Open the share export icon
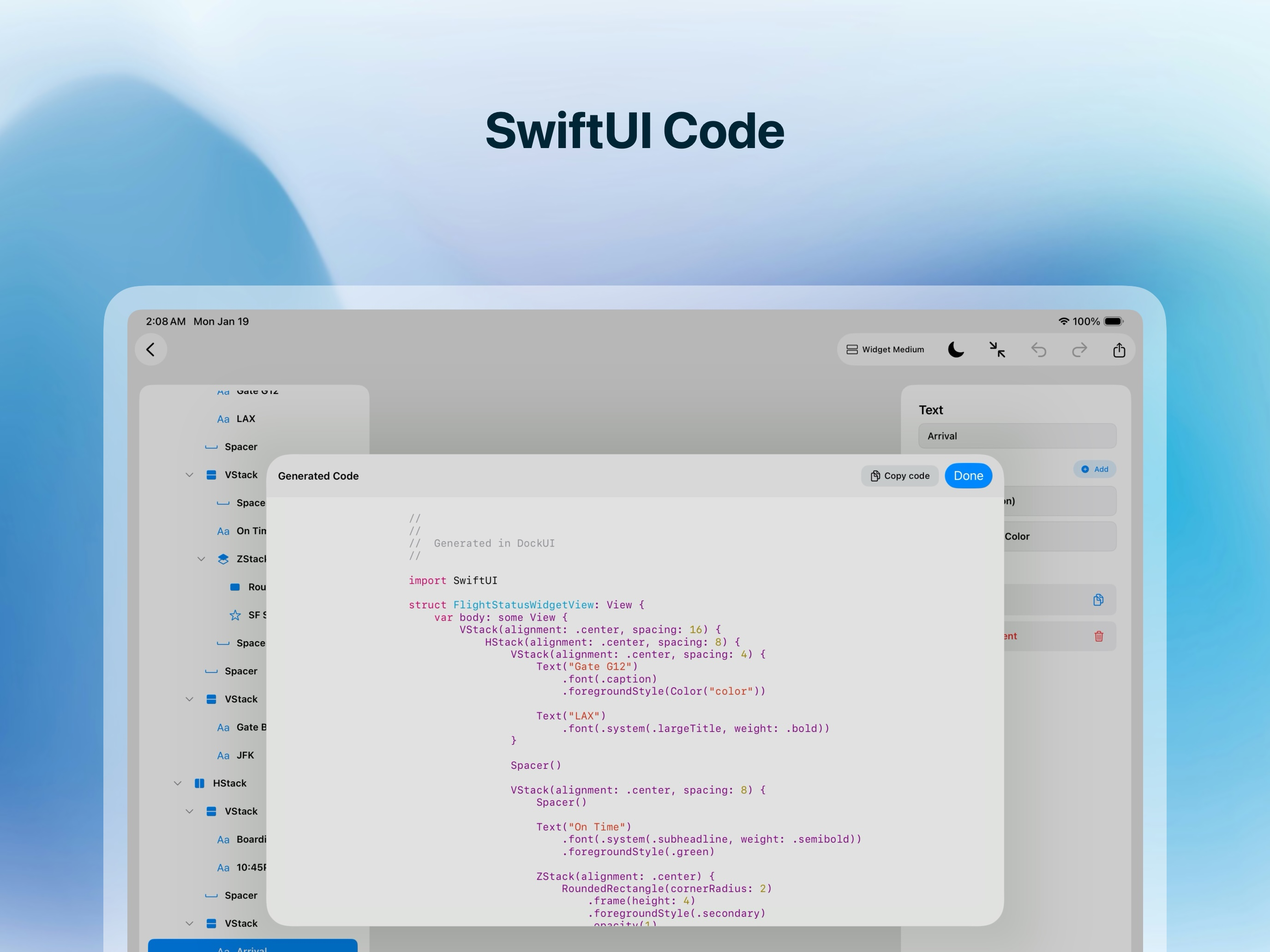The height and width of the screenshot is (952, 1270). coord(1119,350)
